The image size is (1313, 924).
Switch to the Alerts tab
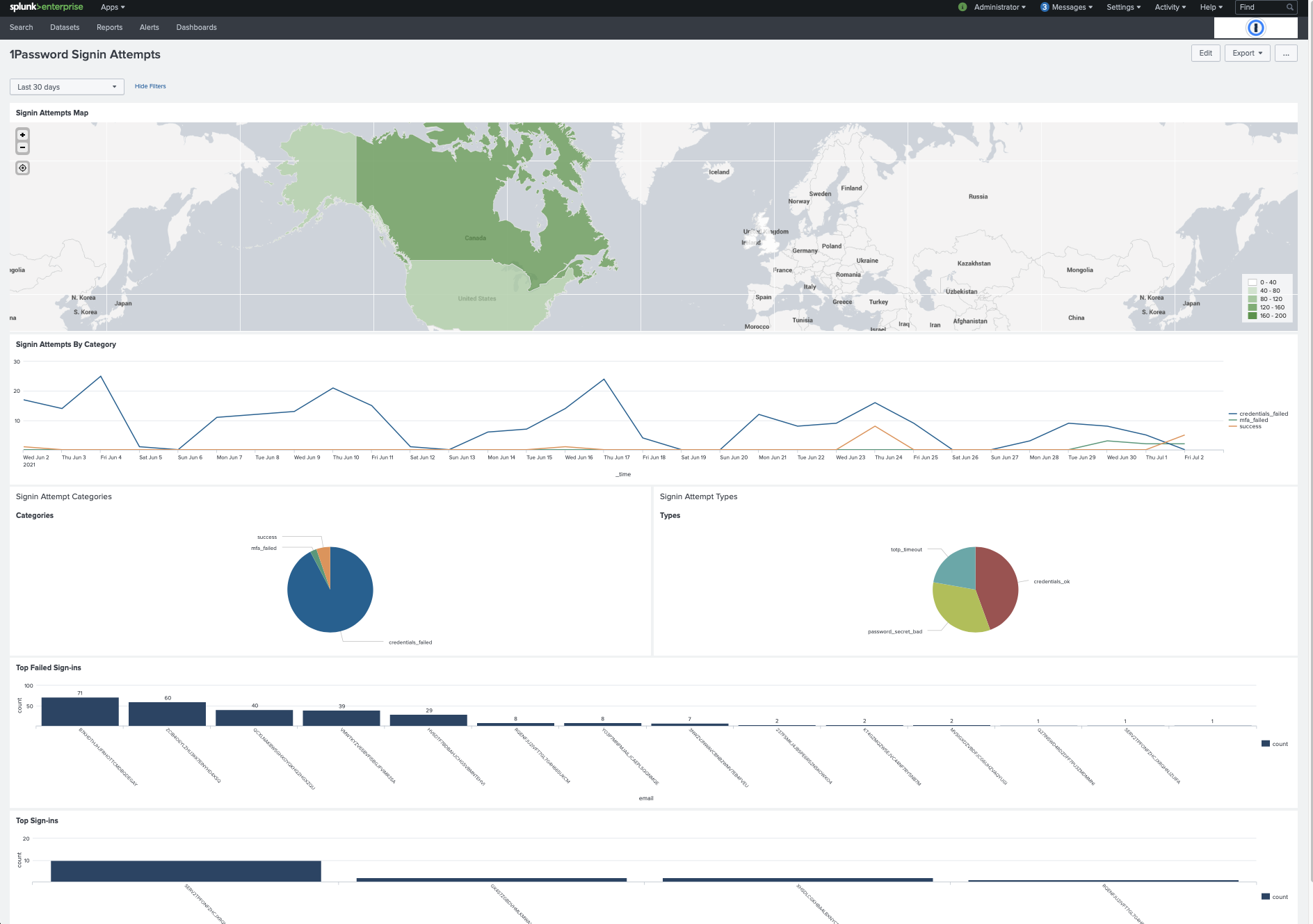tap(150, 28)
